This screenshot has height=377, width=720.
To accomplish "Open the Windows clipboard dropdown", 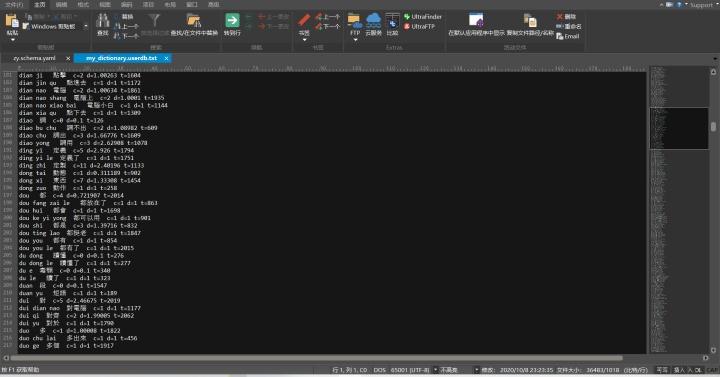I will tap(85, 26).
